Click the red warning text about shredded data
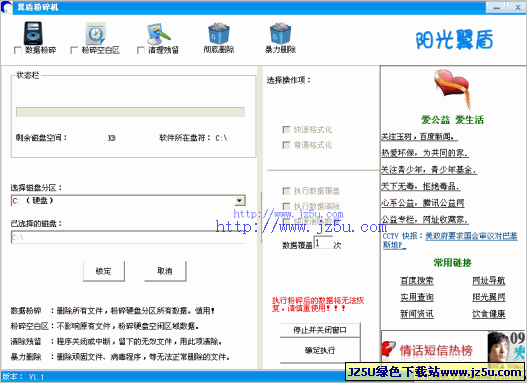527x383 pixels. [318, 304]
